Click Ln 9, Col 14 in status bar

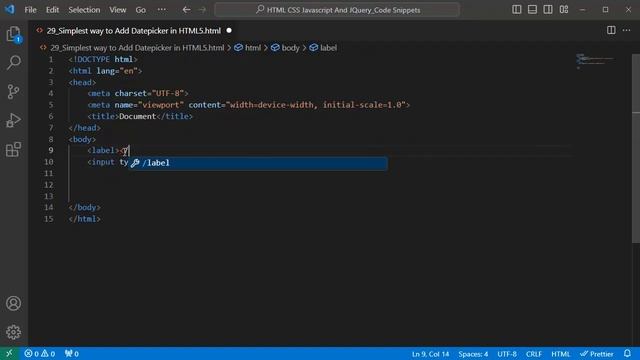[430, 353]
